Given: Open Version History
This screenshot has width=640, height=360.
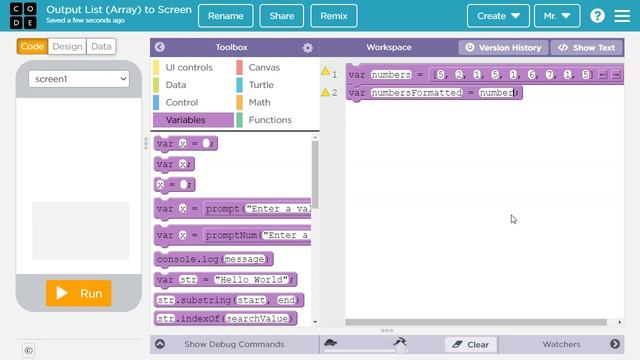Looking at the screenshot, I should point(503,48).
